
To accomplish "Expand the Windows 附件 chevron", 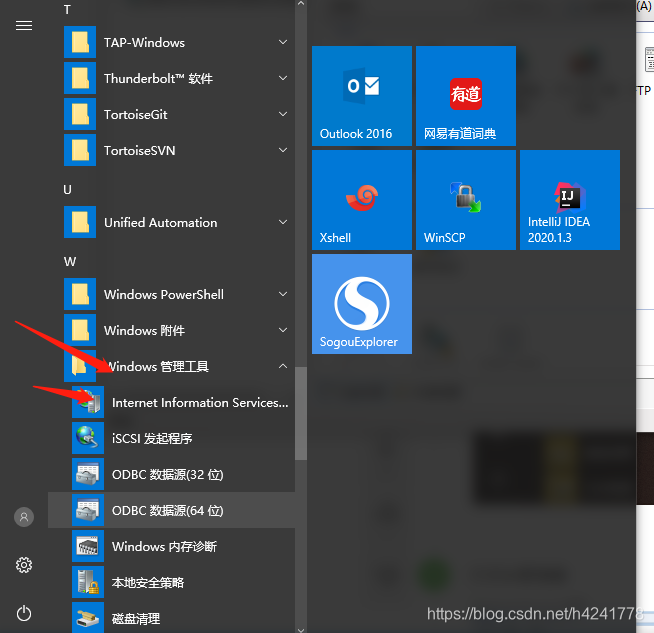I will coord(283,330).
